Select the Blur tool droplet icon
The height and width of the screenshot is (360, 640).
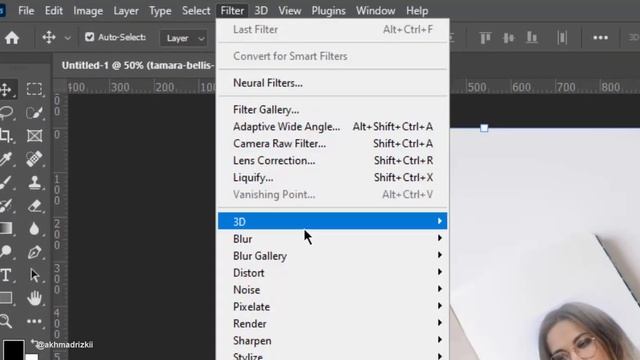[34, 229]
